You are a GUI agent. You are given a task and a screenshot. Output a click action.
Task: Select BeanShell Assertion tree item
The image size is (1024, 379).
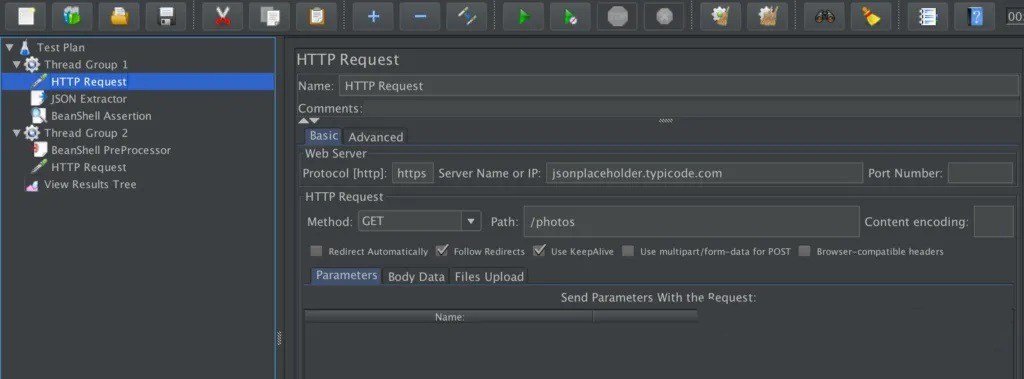click(x=101, y=116)
